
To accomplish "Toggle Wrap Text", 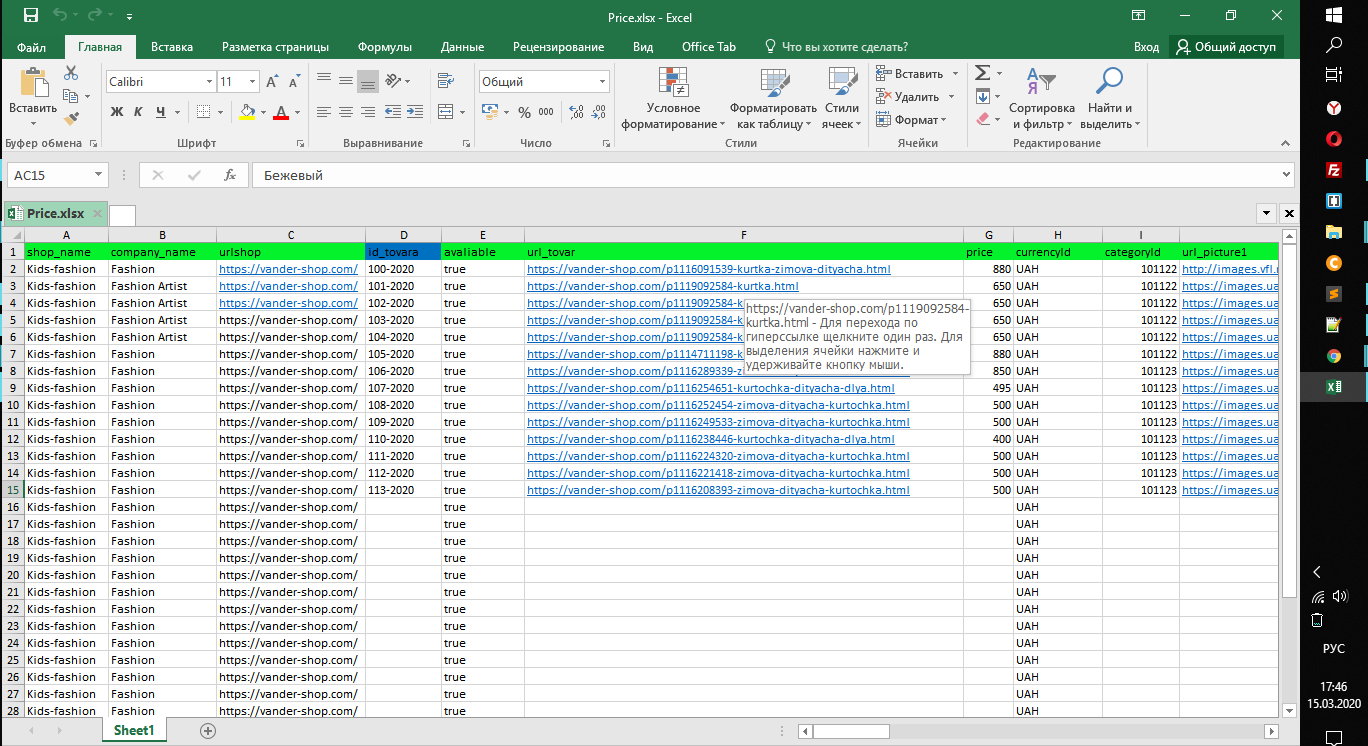I will pyautogui.click(x=445, y=81).
